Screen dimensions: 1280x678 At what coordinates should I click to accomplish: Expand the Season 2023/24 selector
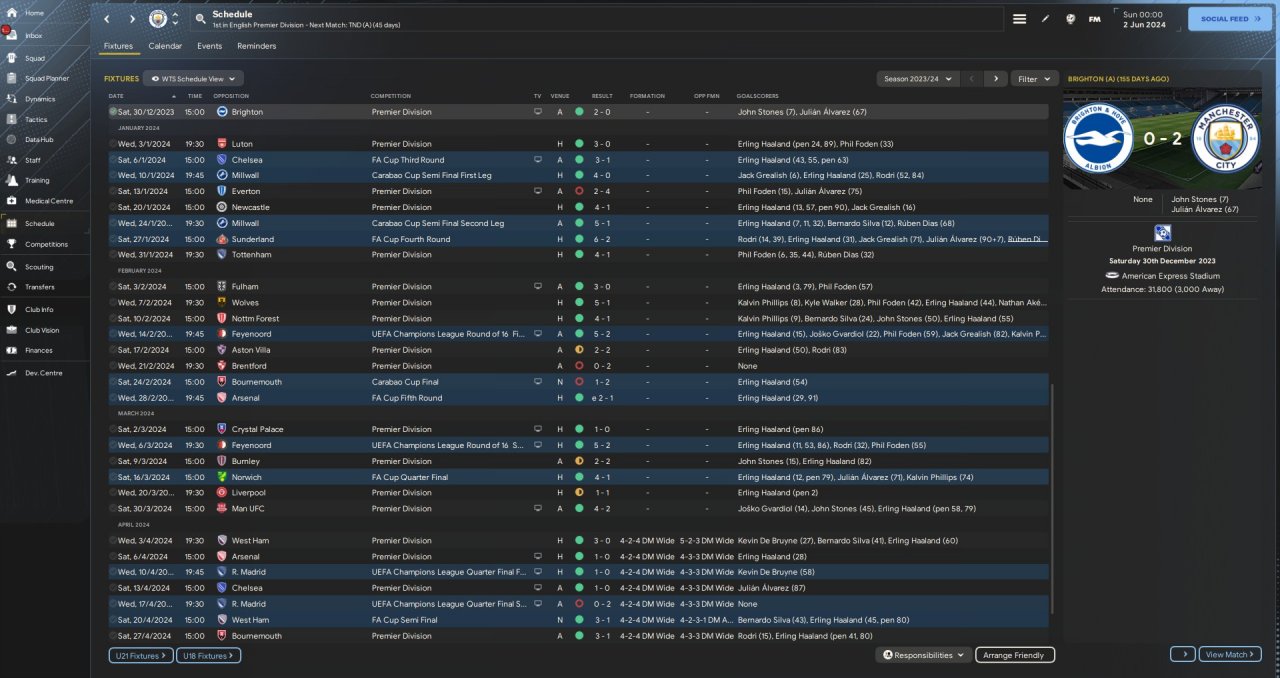(917, 78)
